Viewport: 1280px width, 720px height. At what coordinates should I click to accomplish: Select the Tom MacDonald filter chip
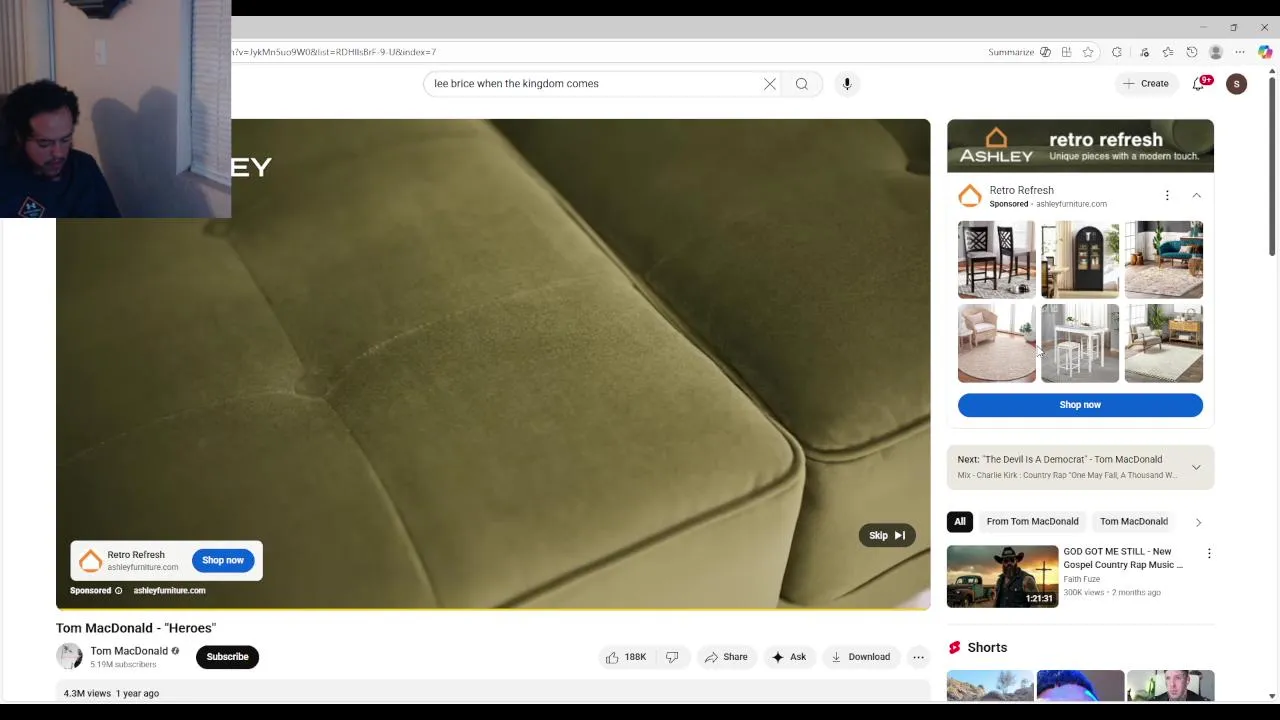tap(1134, 521)
